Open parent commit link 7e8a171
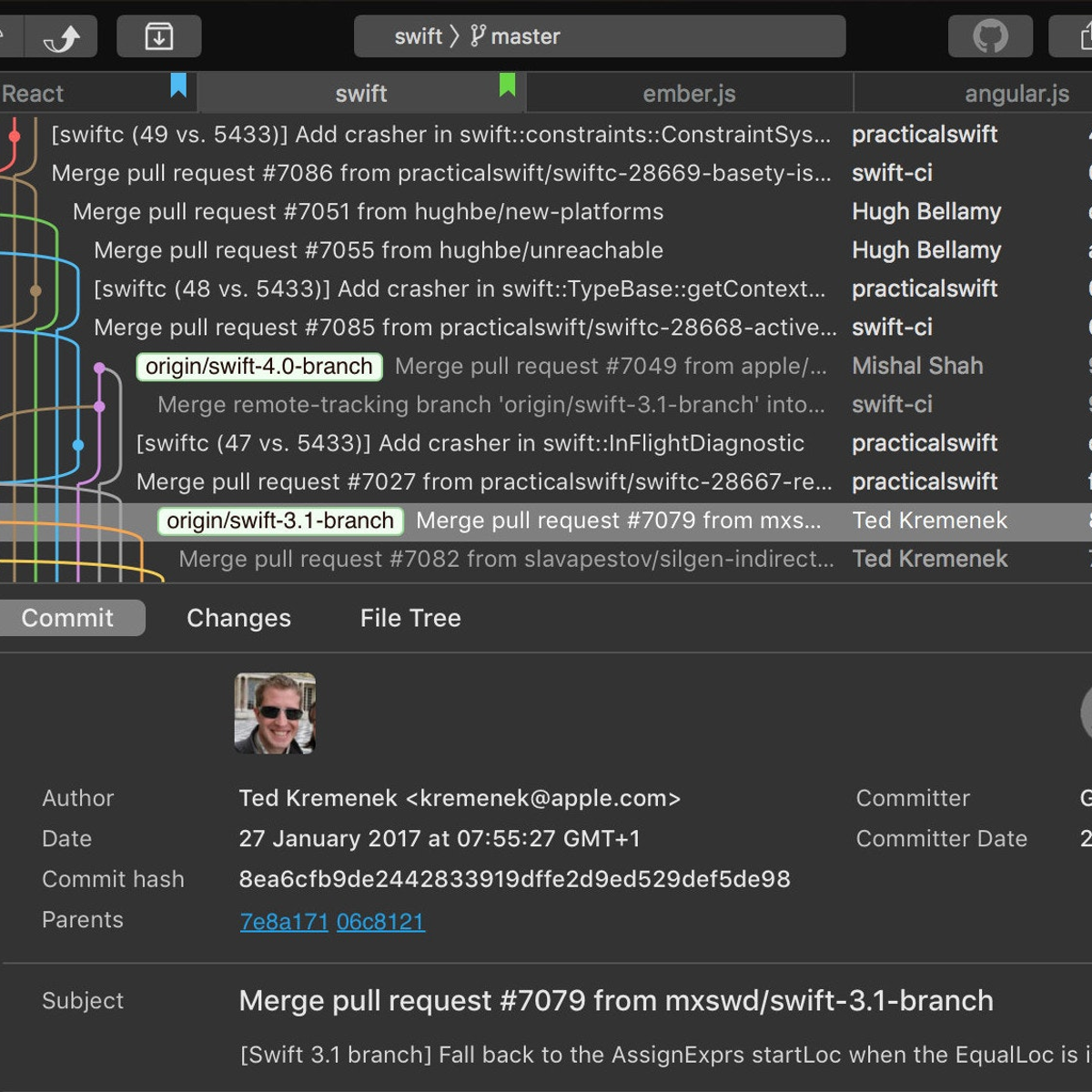 point(283,921)
